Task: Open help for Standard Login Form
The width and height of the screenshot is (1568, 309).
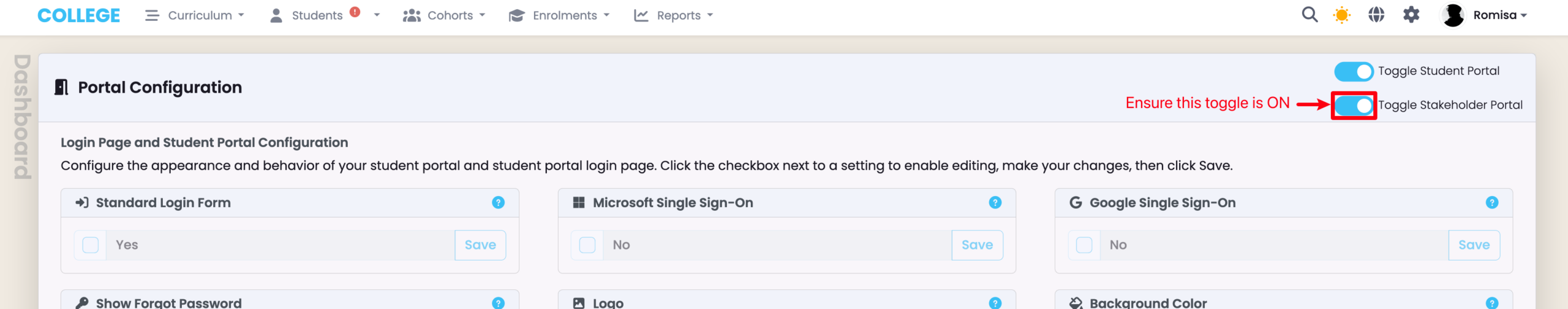Action: click(498, 202)
